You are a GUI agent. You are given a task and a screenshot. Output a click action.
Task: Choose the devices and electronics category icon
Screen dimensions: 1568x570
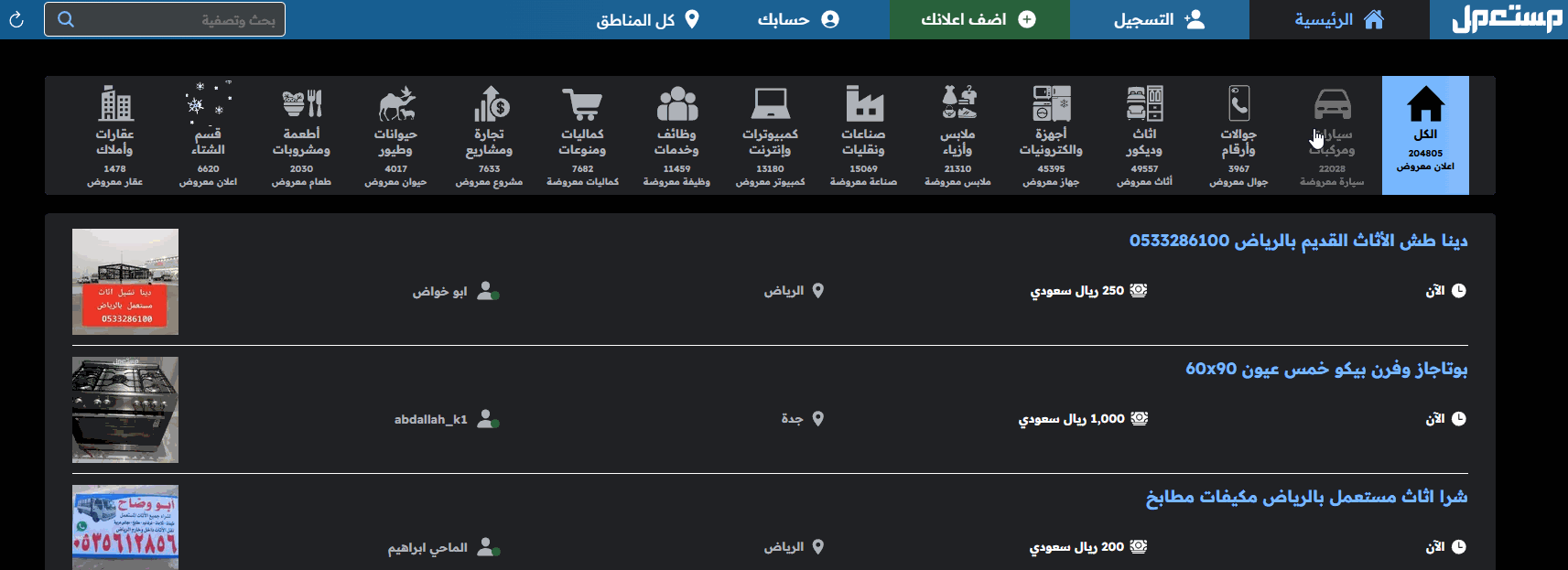tap(1051, 104)
